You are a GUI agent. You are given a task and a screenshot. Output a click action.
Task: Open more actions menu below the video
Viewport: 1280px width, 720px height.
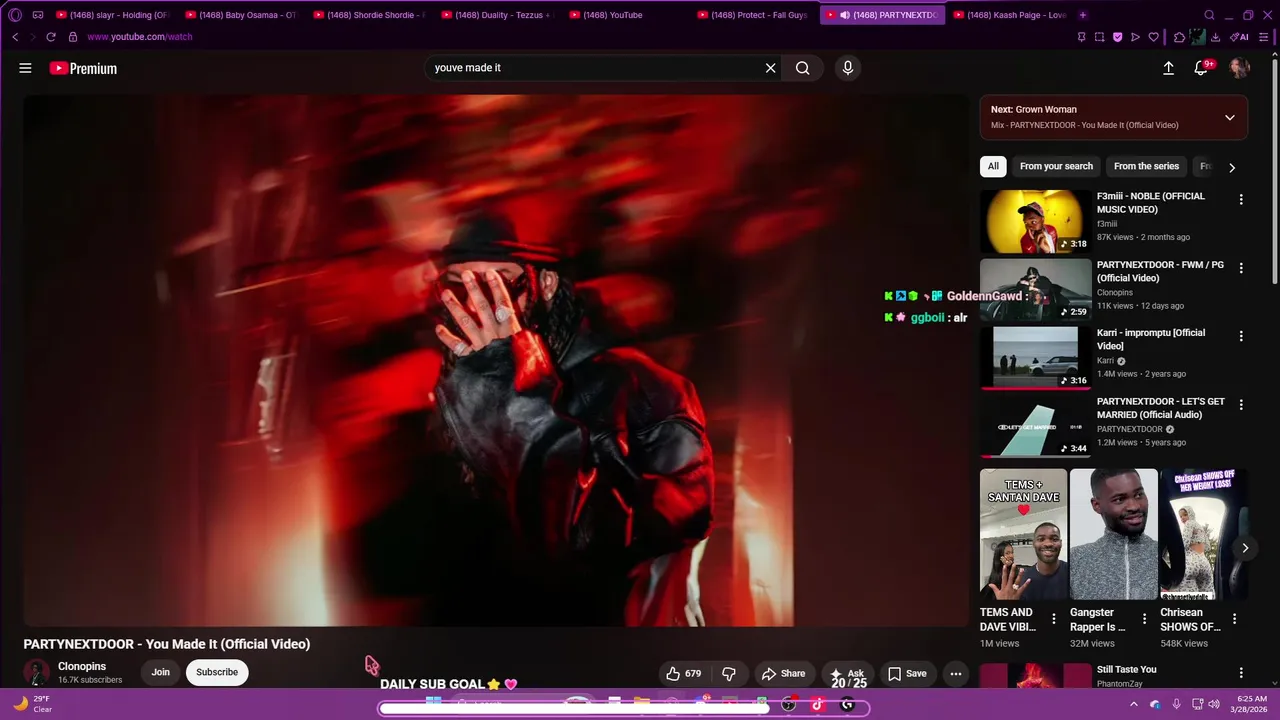955,673
